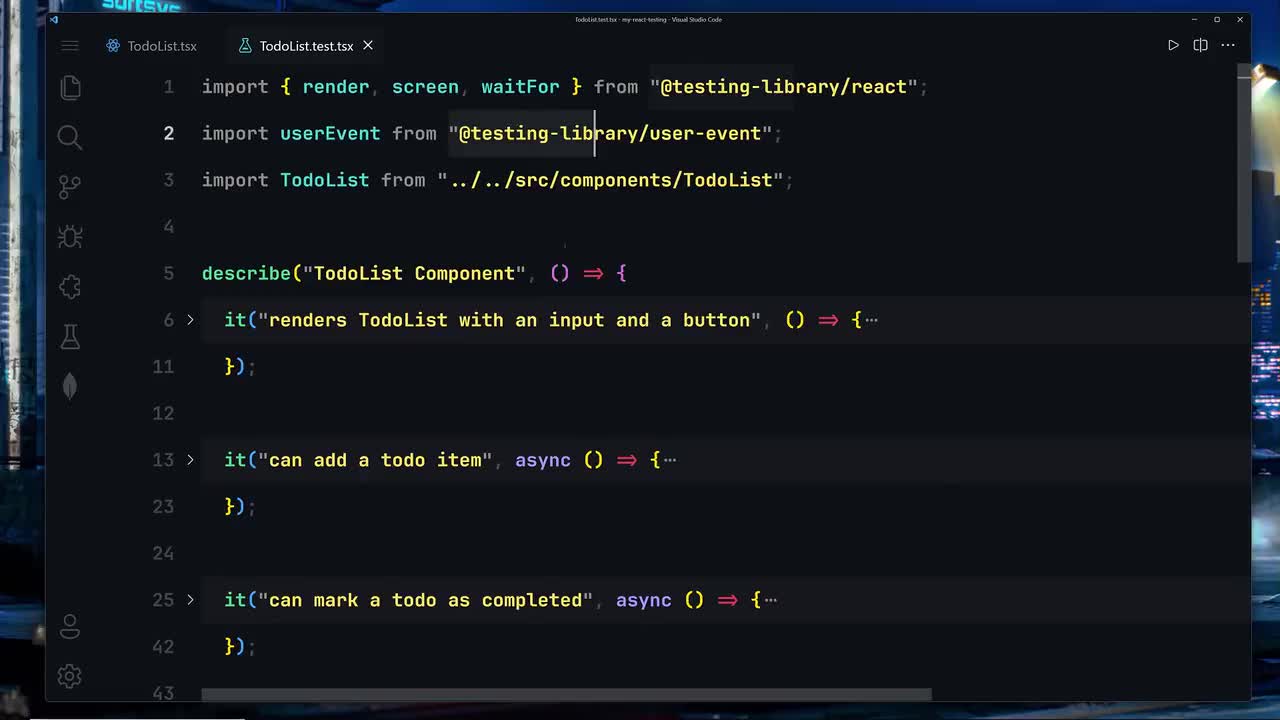Open the Run and Debug view
This screenshot has width=1280, height=720.
70,237
